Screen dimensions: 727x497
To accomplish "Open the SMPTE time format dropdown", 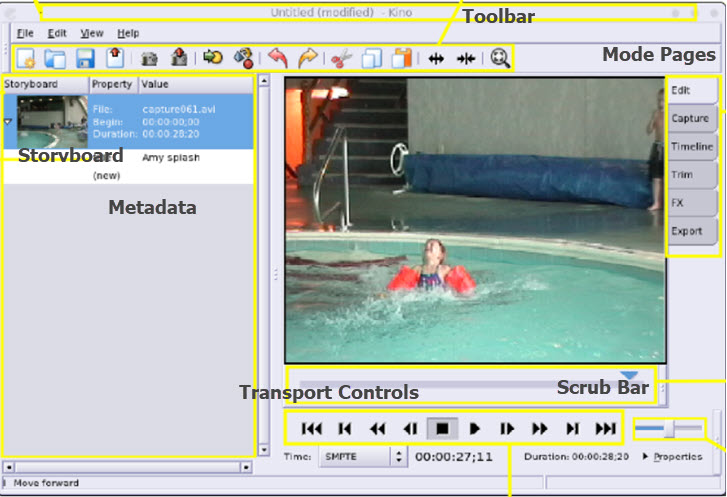I will [399, 456].
